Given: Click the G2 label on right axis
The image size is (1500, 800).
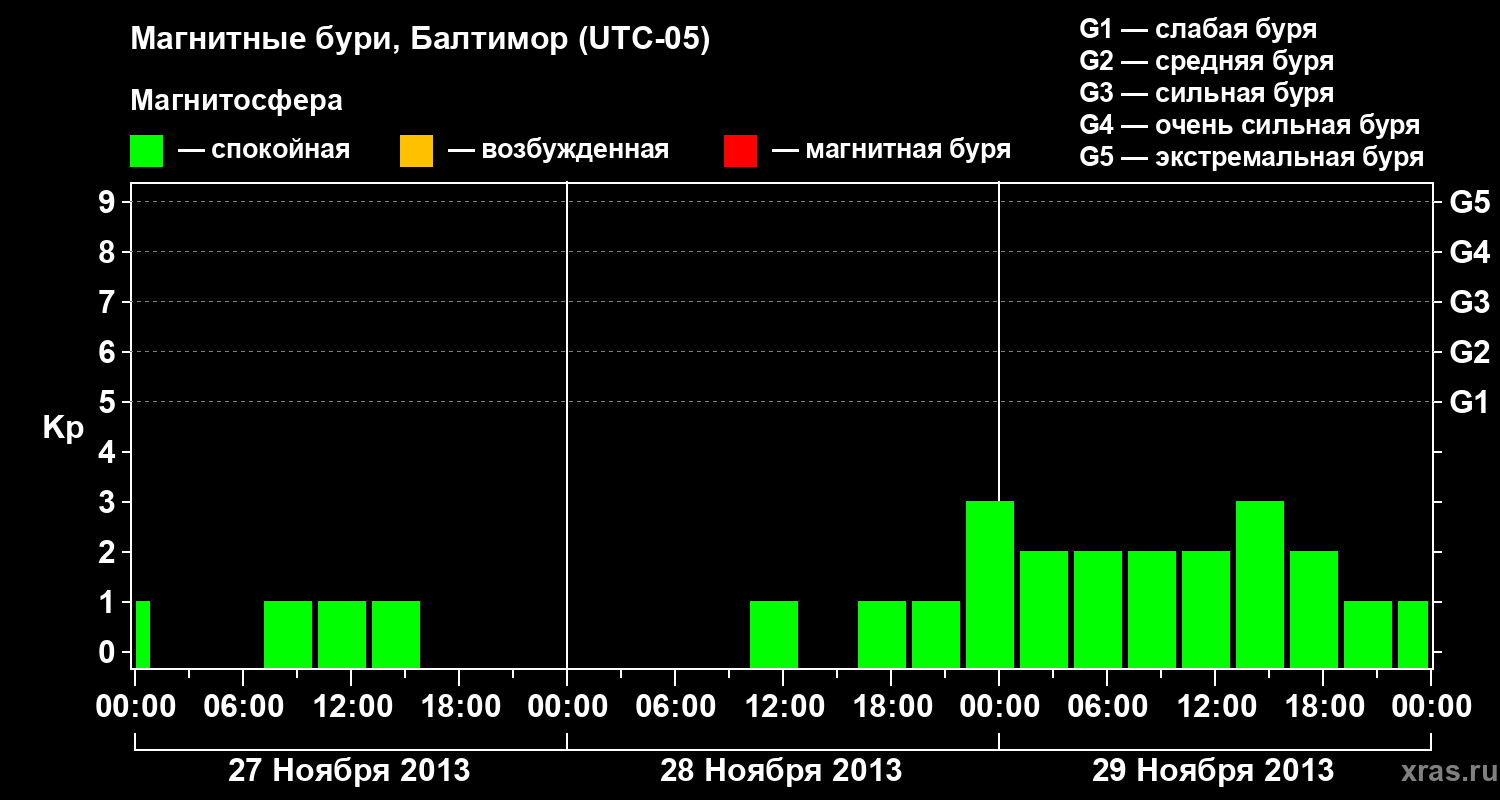Looking at the screenshot, I should point(1470,352).
